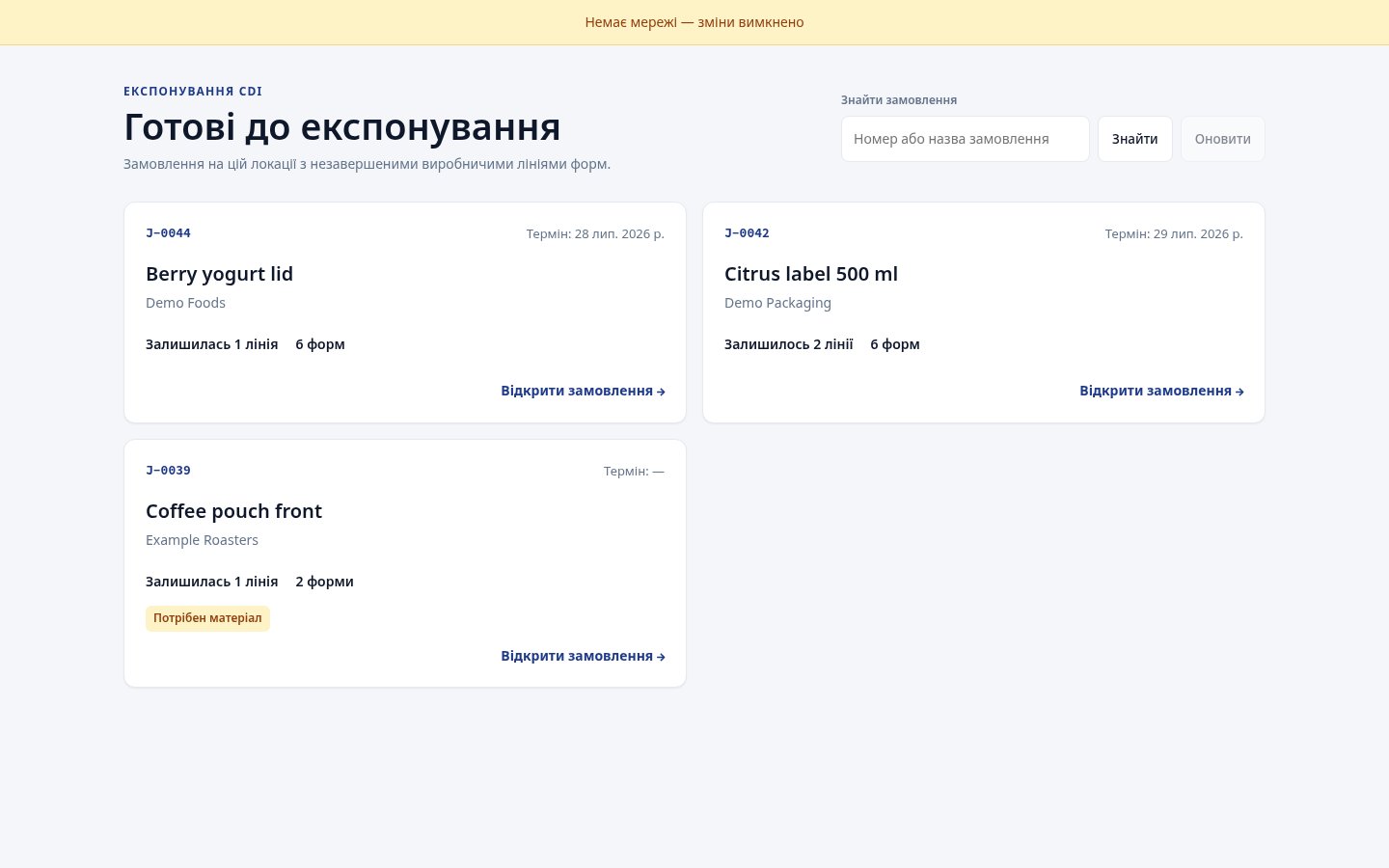
Task: Click the Оновити button
Action: 1223,139
